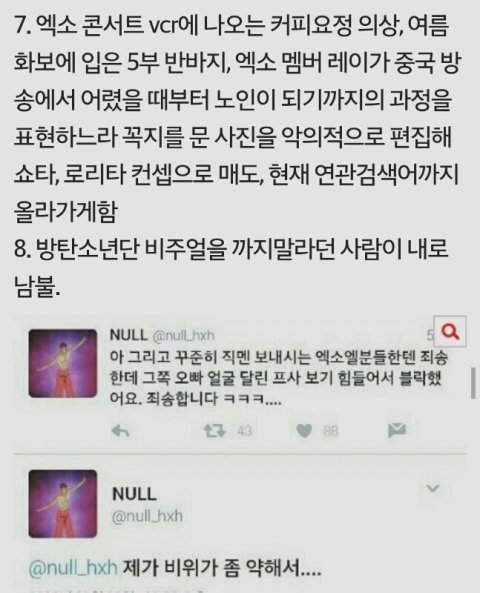Open the gray @null_hxh handle in the first tweet
Screen dimensions: 480x593
click(x=183, y=335)
